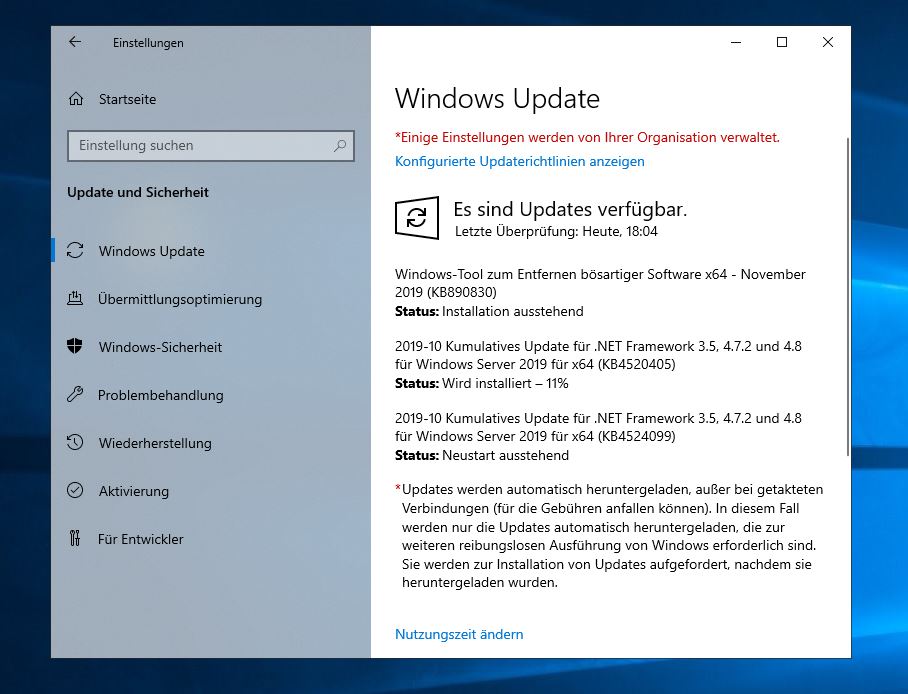The width and height of the screenshot is (908, 694).
Task: Open the Aktivierung page
Action: point(134,491)
